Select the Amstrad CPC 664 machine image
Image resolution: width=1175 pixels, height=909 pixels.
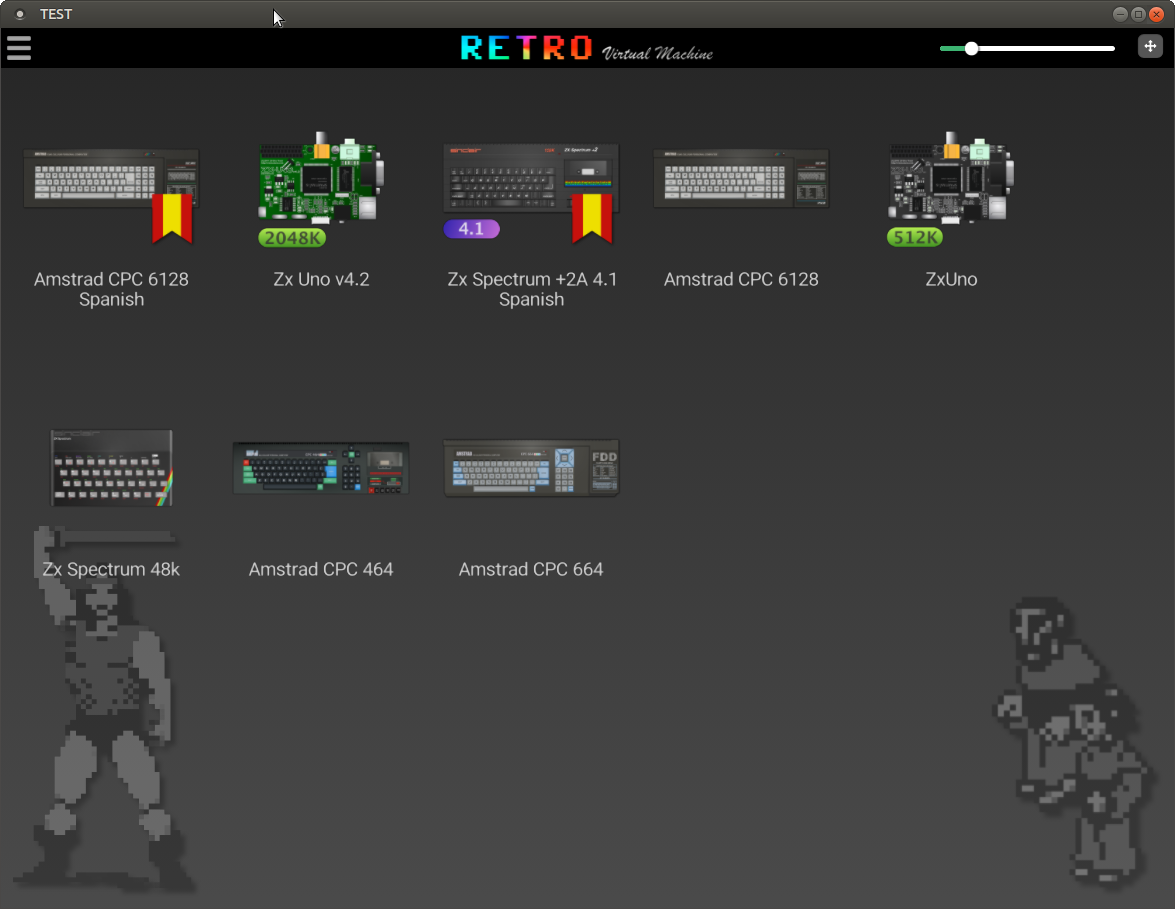[531, 467]
